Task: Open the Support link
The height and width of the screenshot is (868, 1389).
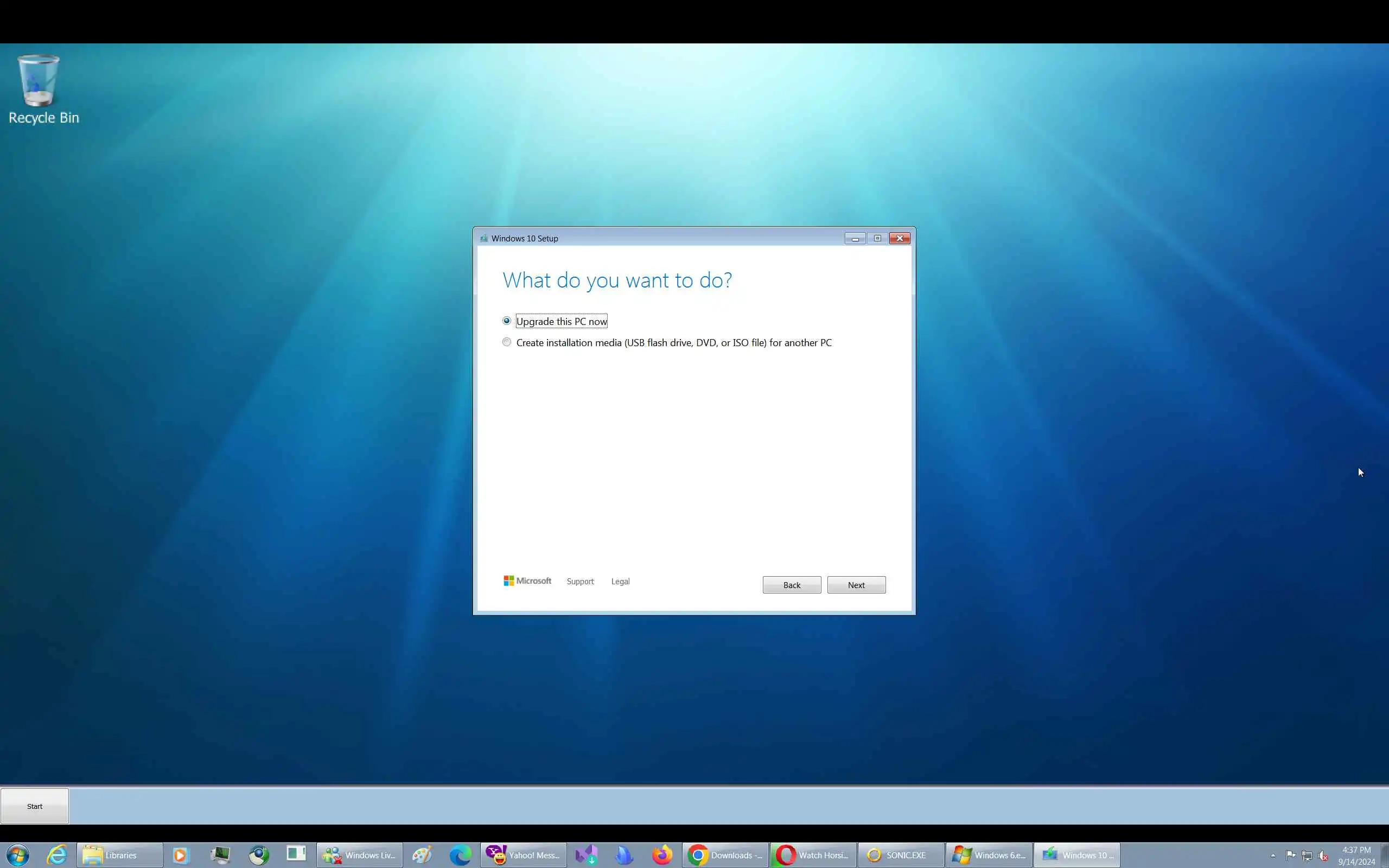Action: click(579, 581)
